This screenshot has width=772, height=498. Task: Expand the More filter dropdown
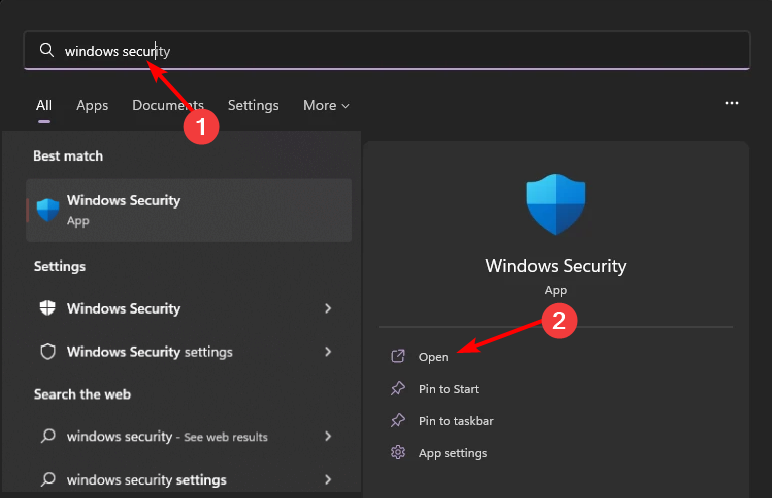point(326,105)
